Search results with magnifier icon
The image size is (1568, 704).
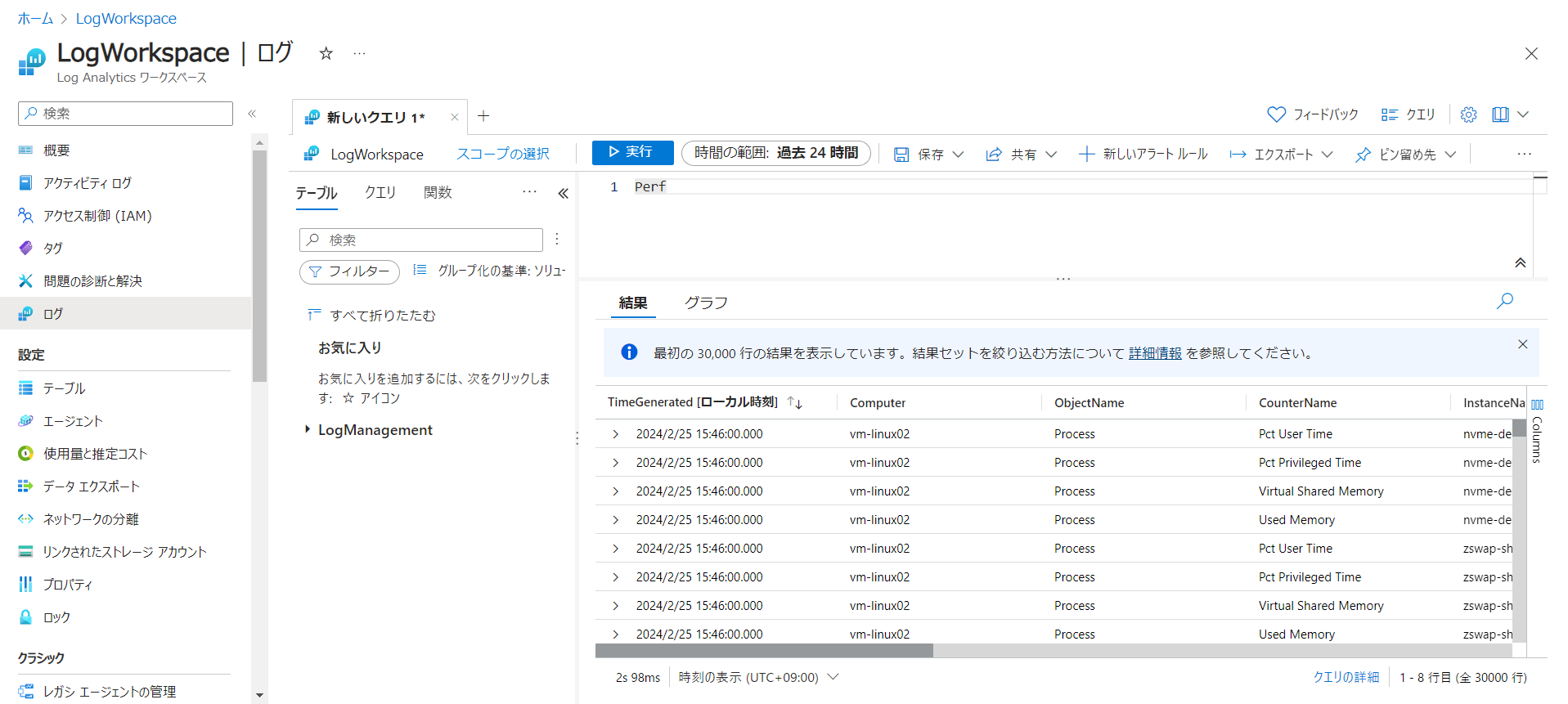(1504, 301)
